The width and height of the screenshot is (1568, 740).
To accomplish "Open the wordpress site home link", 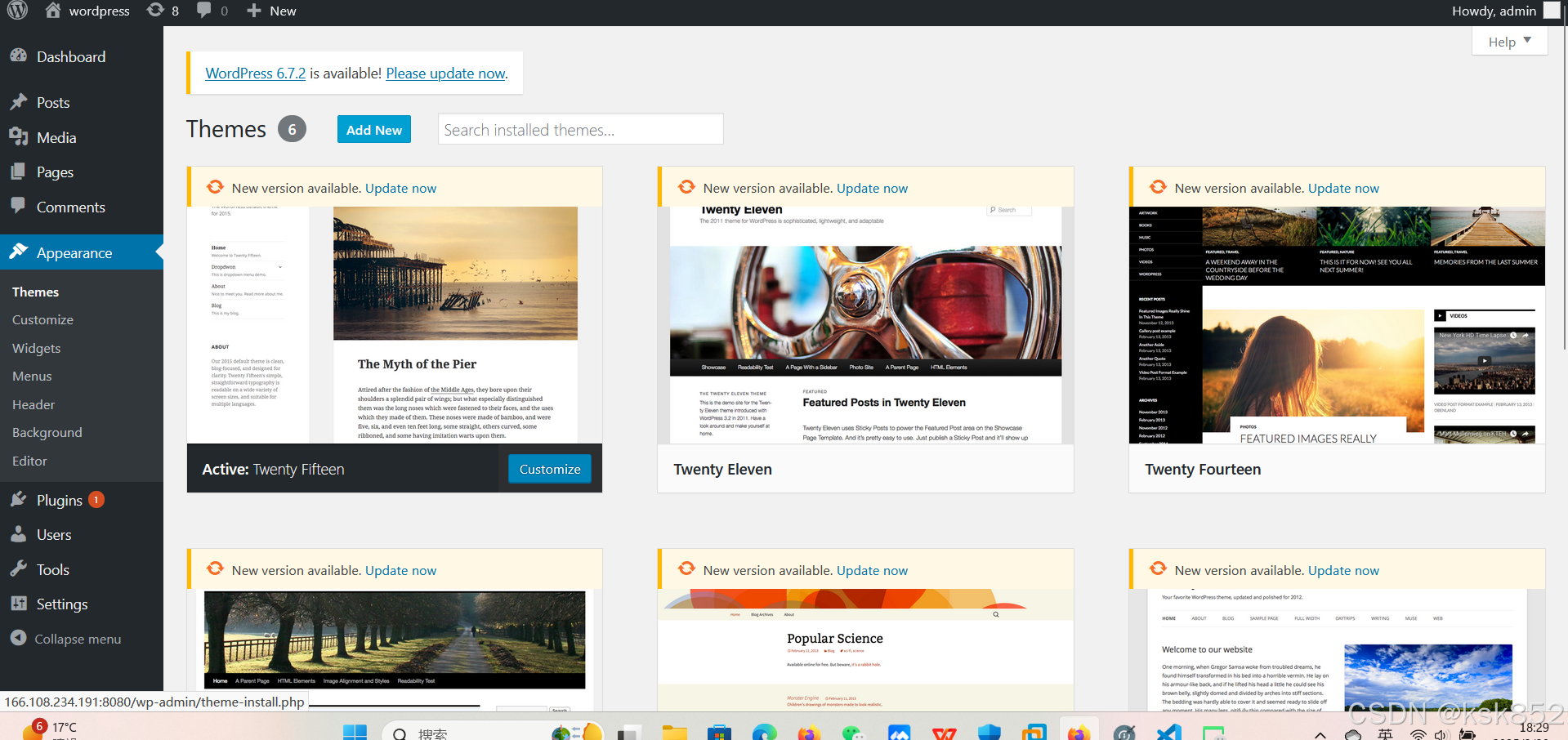I will [x=87, y=11].
